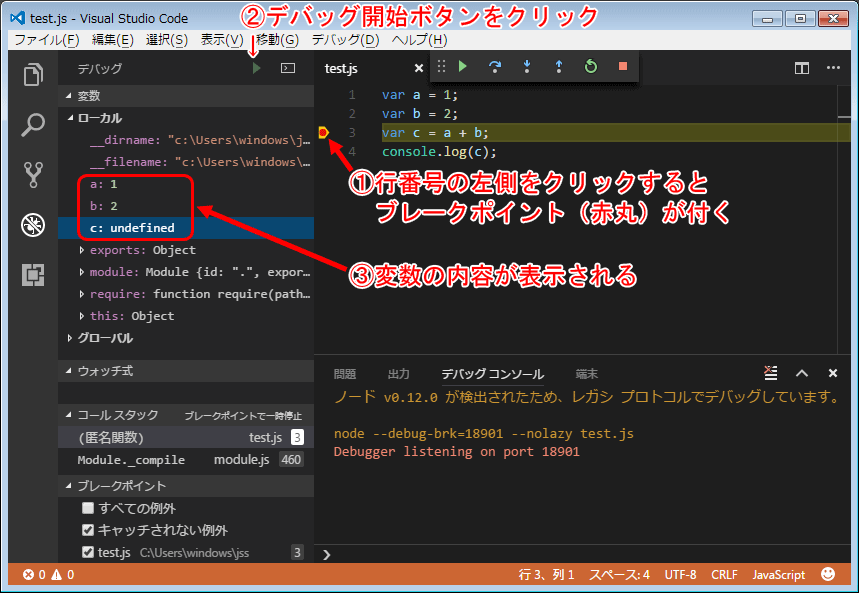Click the Step Out icon
Screen dimensions: 859x593
(558, 64)
